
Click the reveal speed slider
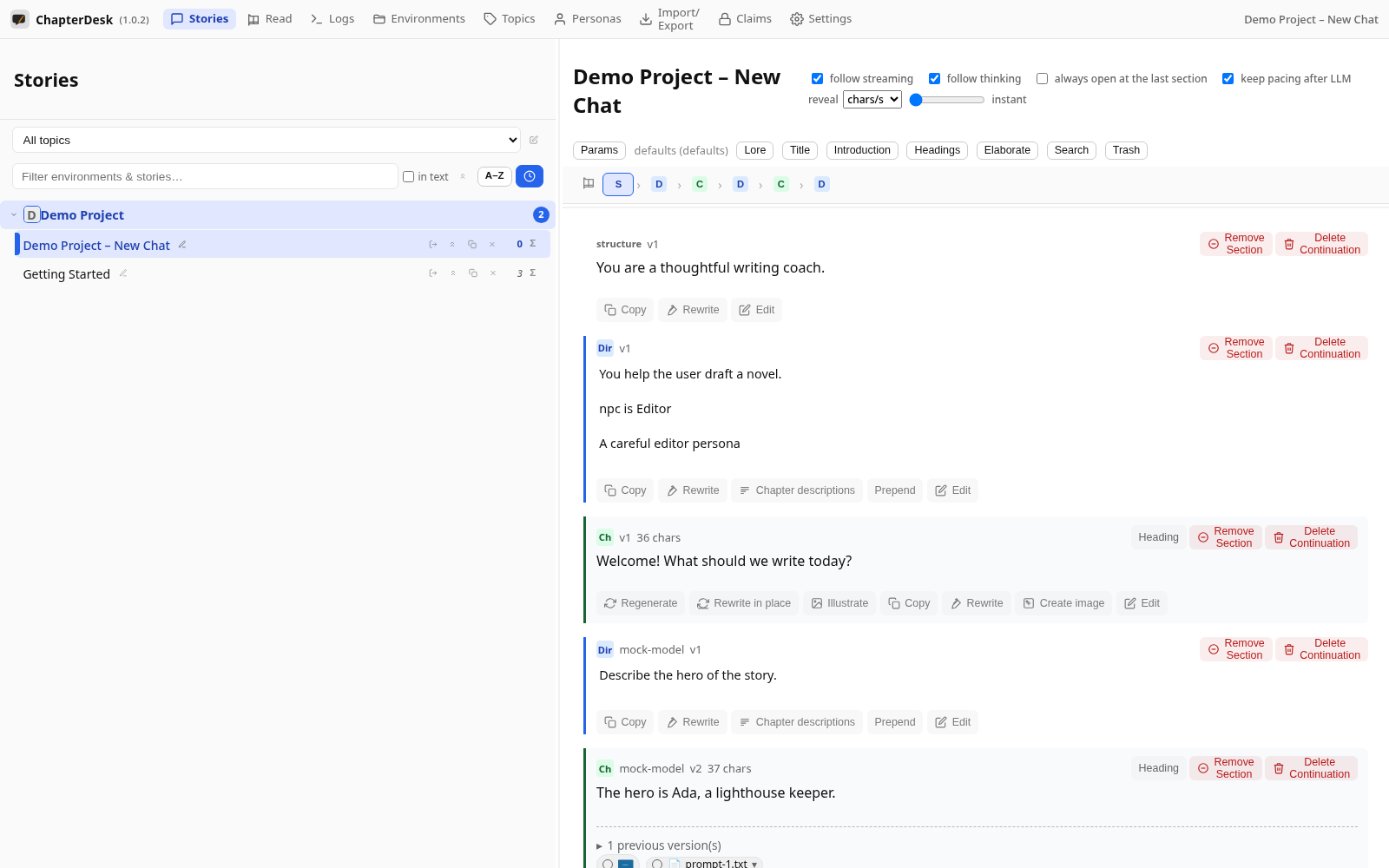(947, 100)
